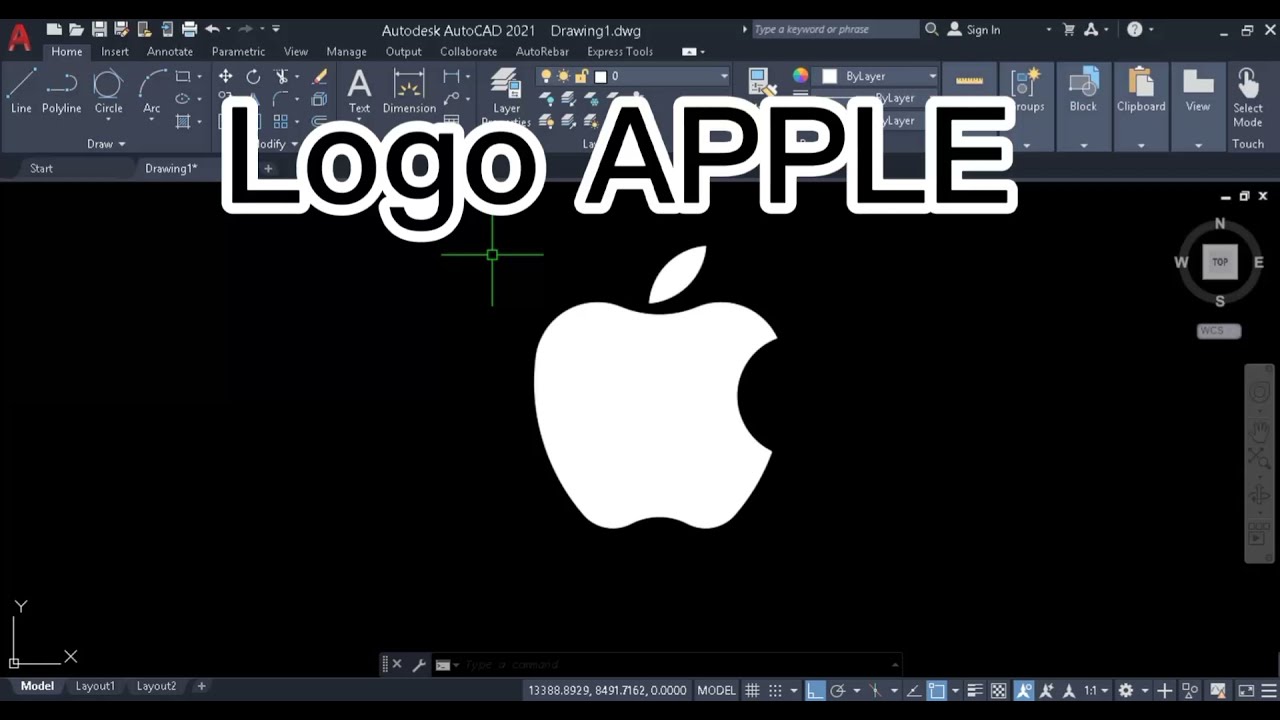Select the Arc tool
The image size is (1280, 720).
point(152,91)
